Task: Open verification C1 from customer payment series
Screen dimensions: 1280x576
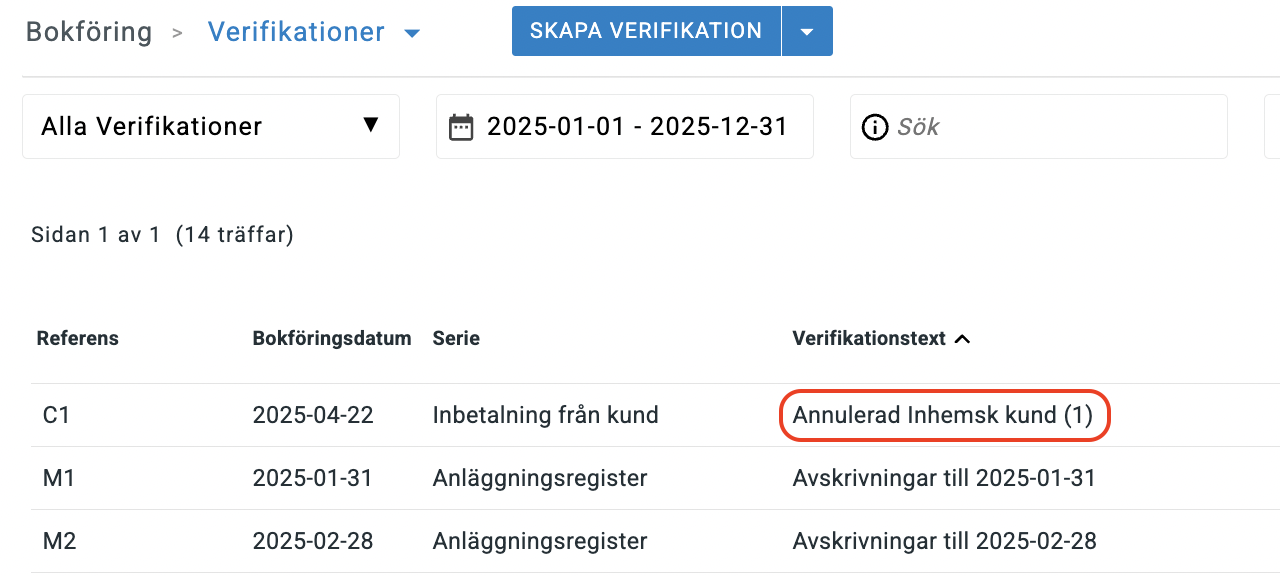Action: (x=56, y=414)
